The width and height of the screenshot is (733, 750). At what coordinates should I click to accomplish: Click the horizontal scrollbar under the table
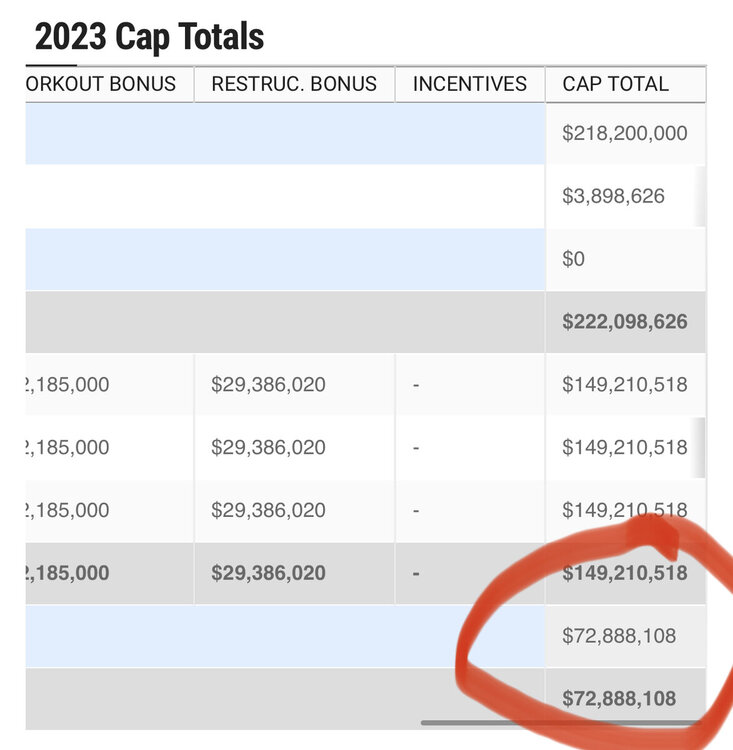(x=562, y=723)
